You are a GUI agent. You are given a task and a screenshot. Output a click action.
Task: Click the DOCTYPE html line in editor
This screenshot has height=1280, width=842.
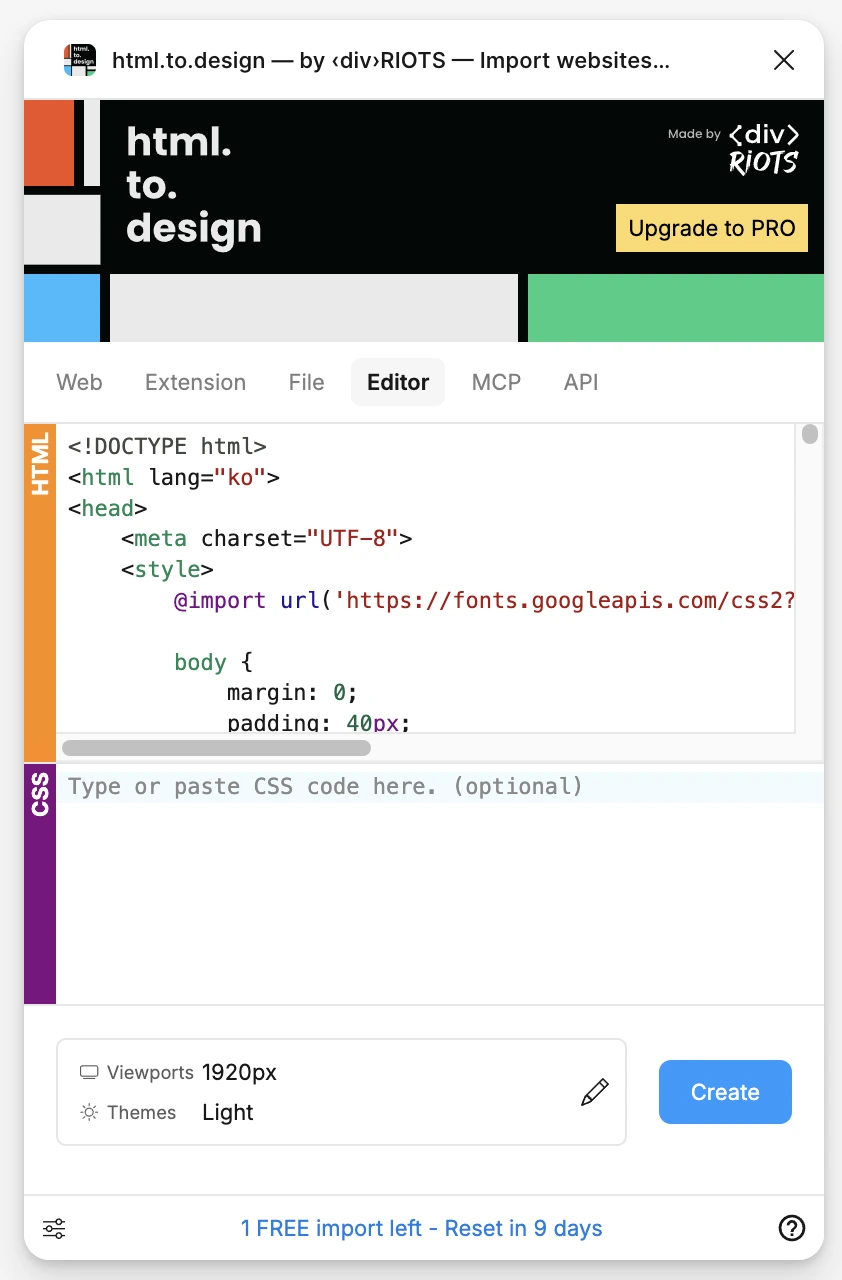click(168, 446)
